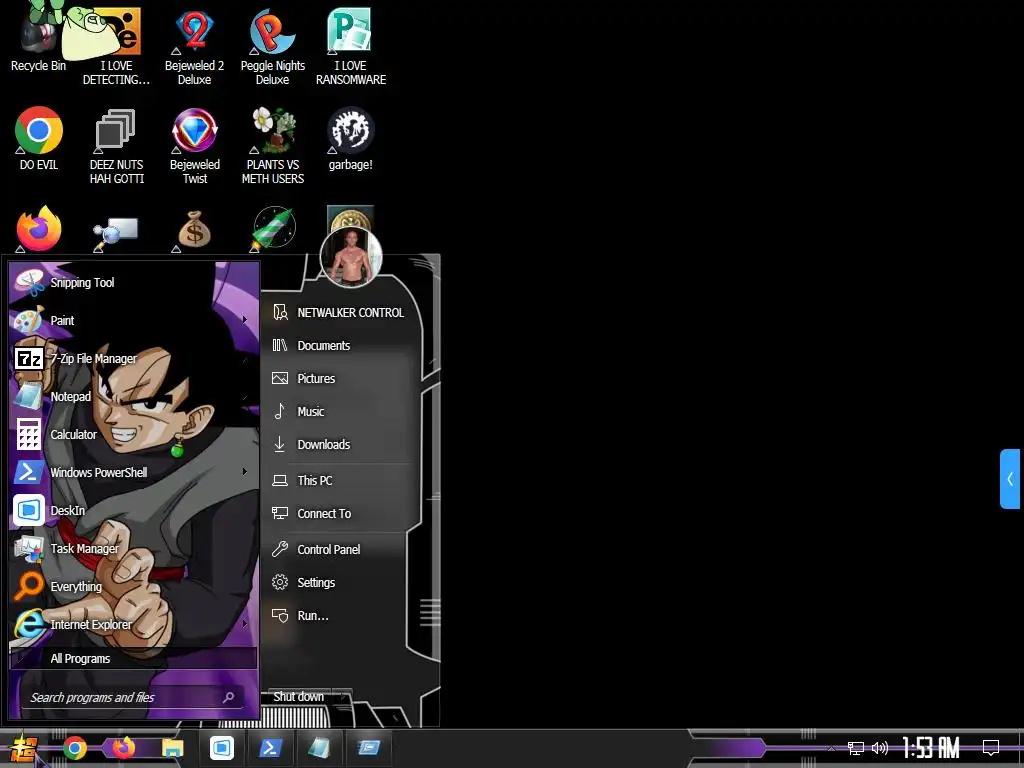
Task: Open Firefox from the taskbar
Action: (123, 748)
